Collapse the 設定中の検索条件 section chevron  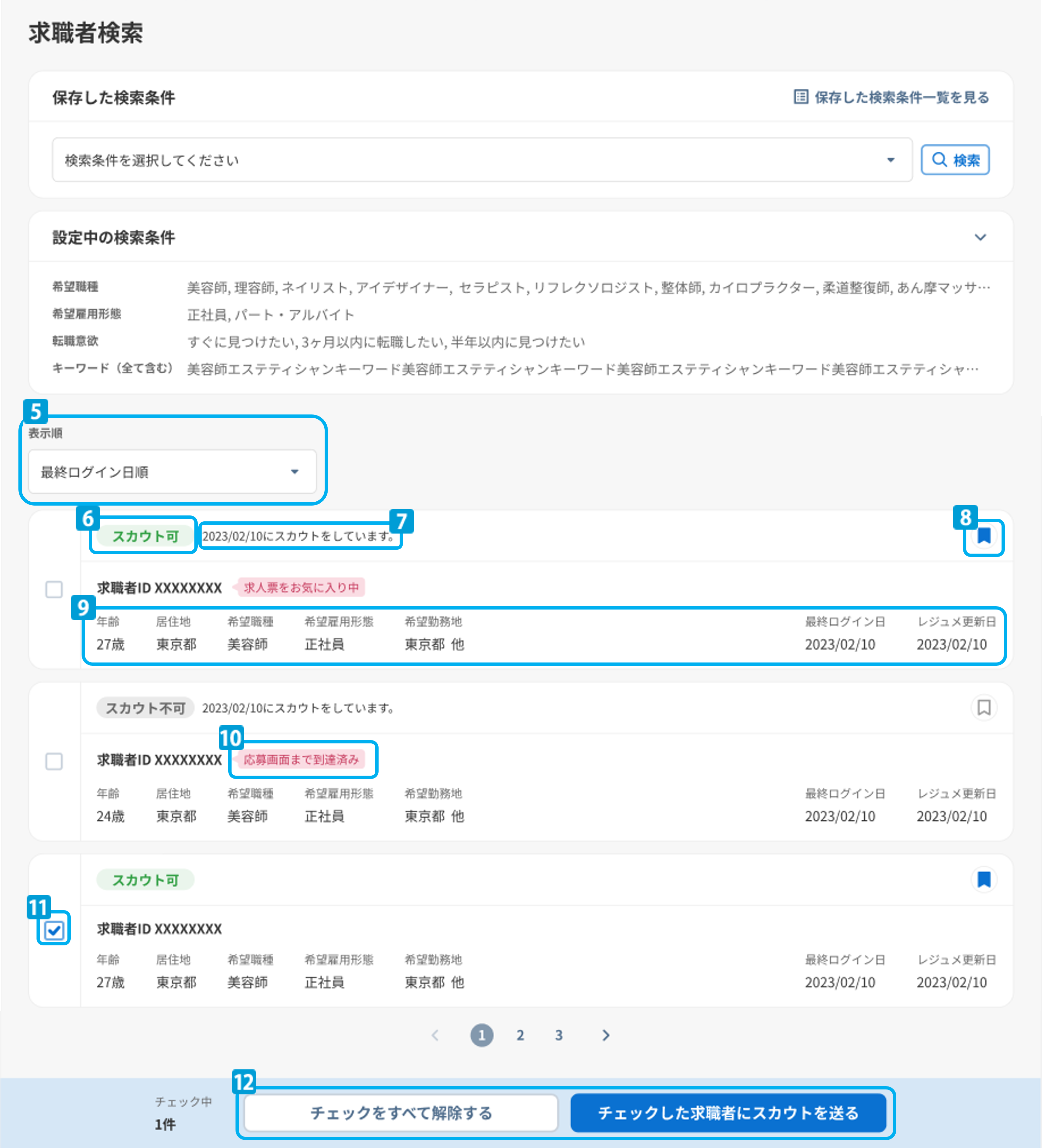pos(980,237)
